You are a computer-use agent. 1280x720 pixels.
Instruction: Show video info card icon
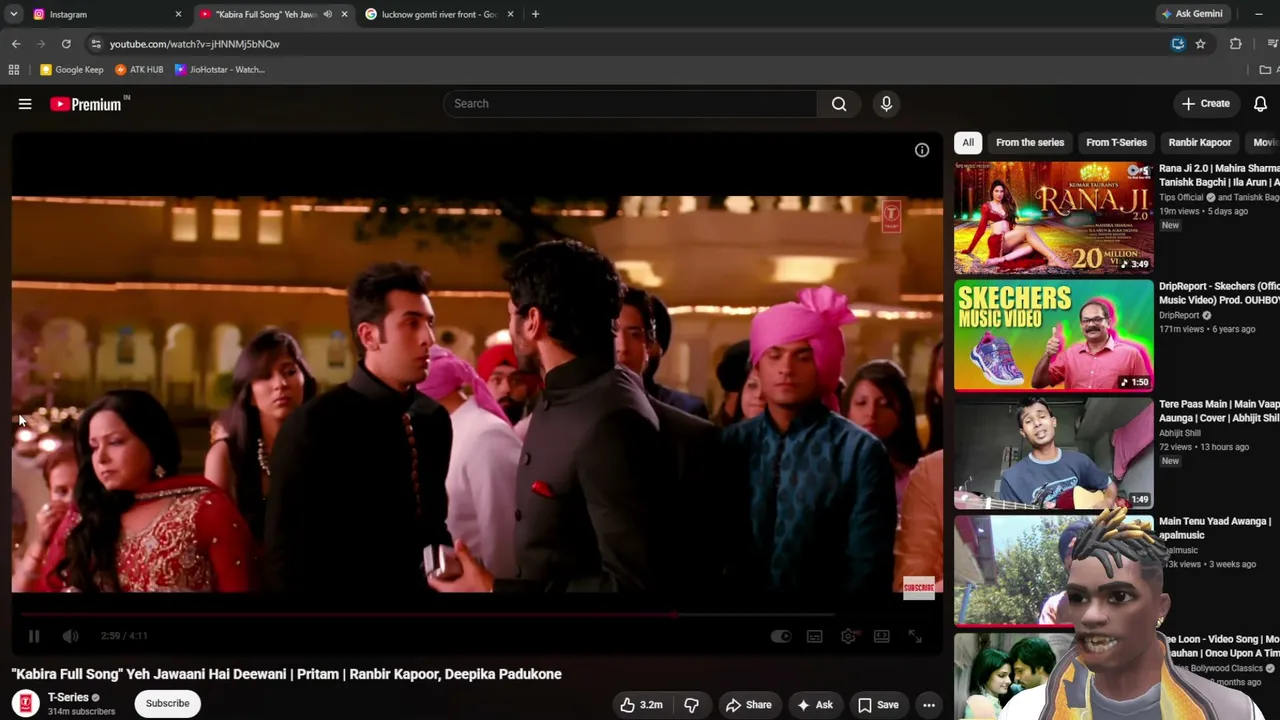922,151
